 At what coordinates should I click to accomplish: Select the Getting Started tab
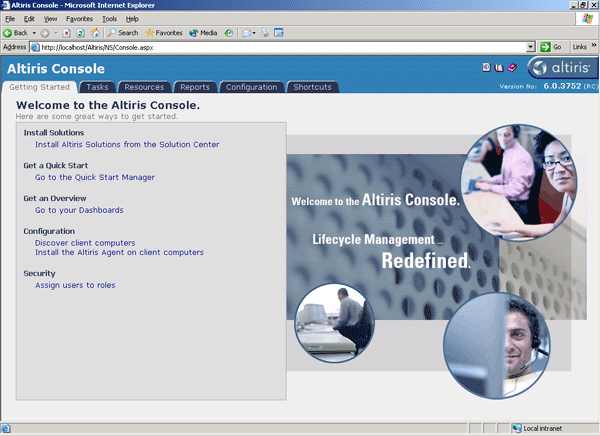pyautogui.click(x=39, y=87)
